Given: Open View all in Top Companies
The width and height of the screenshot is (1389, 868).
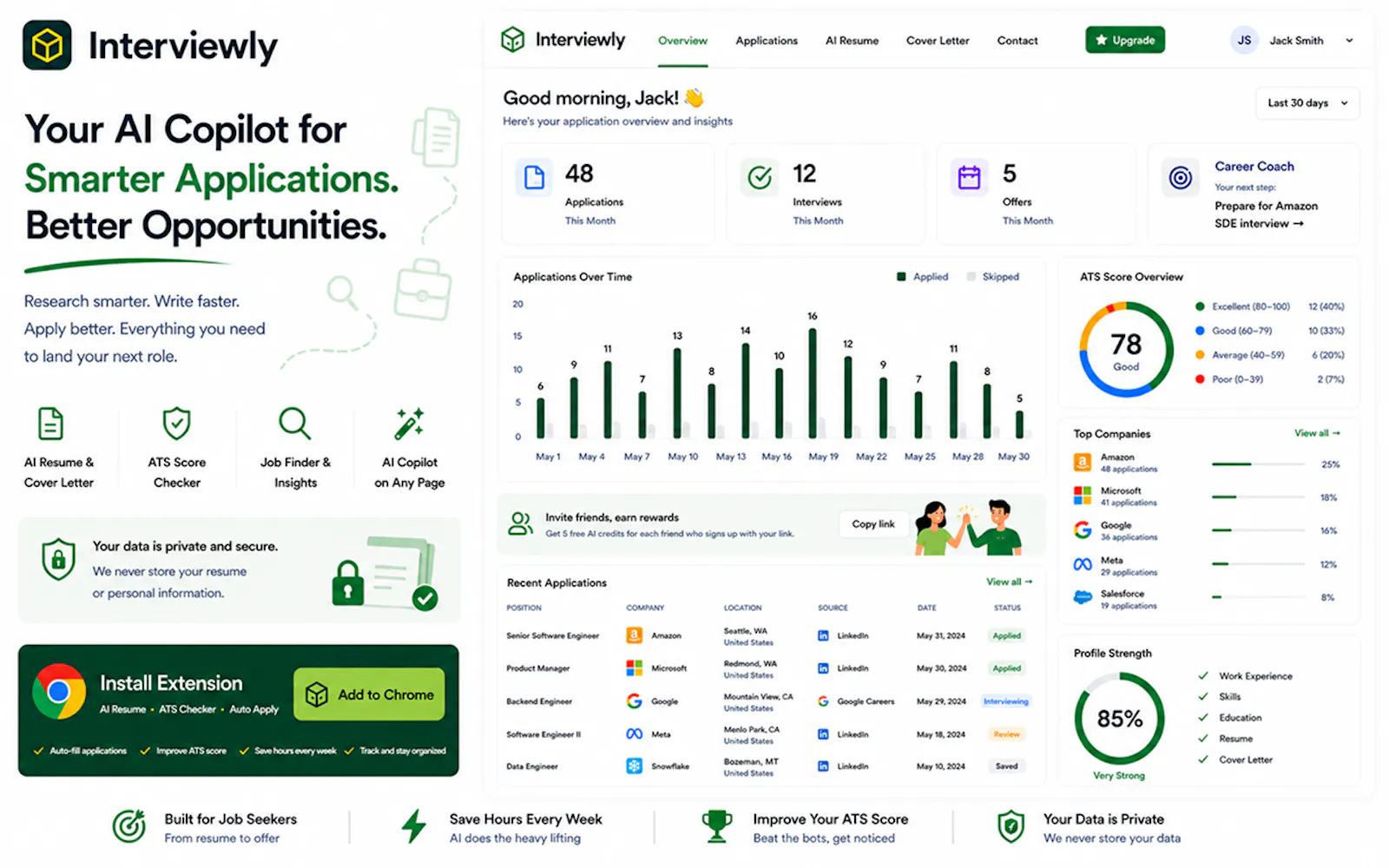Looking at the screenshot, I should pyautogui.click(x=1317, y=433).
